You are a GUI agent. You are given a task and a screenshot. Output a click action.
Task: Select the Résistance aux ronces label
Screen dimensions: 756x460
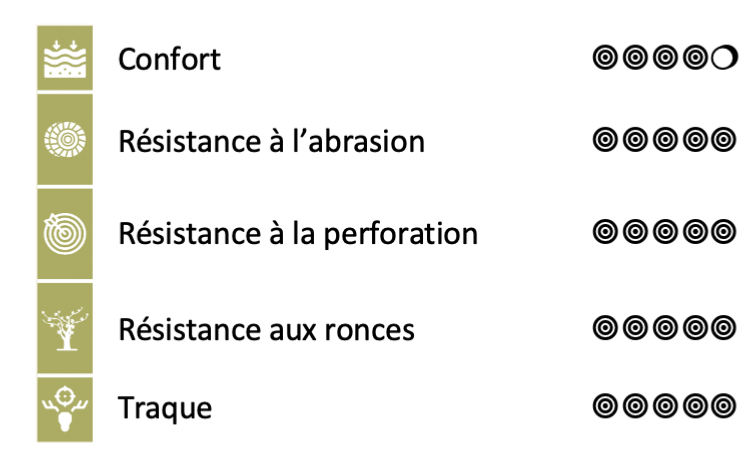click(x=266, y=330)
